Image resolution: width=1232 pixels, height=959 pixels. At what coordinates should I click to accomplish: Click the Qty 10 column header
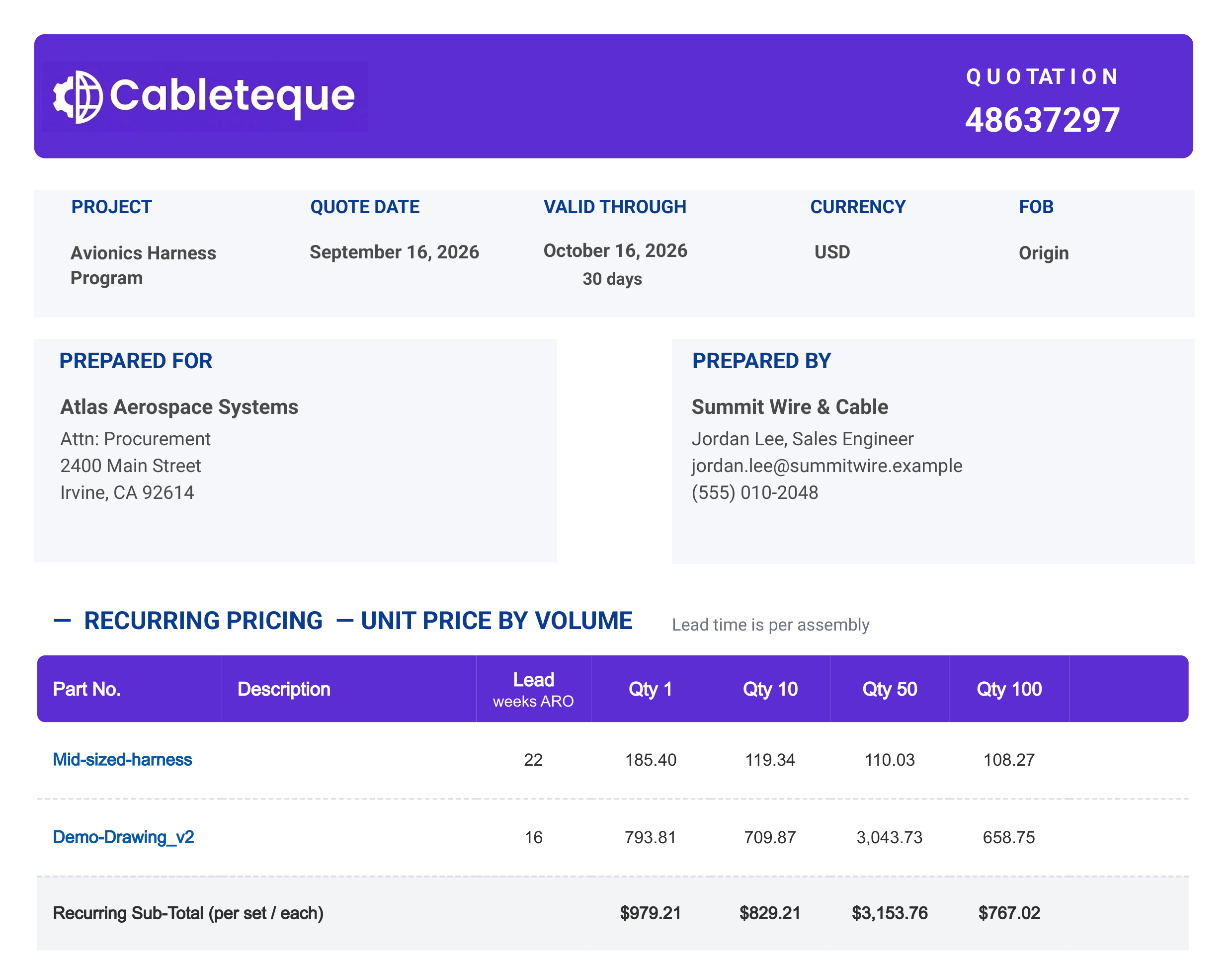click(770, 689)
